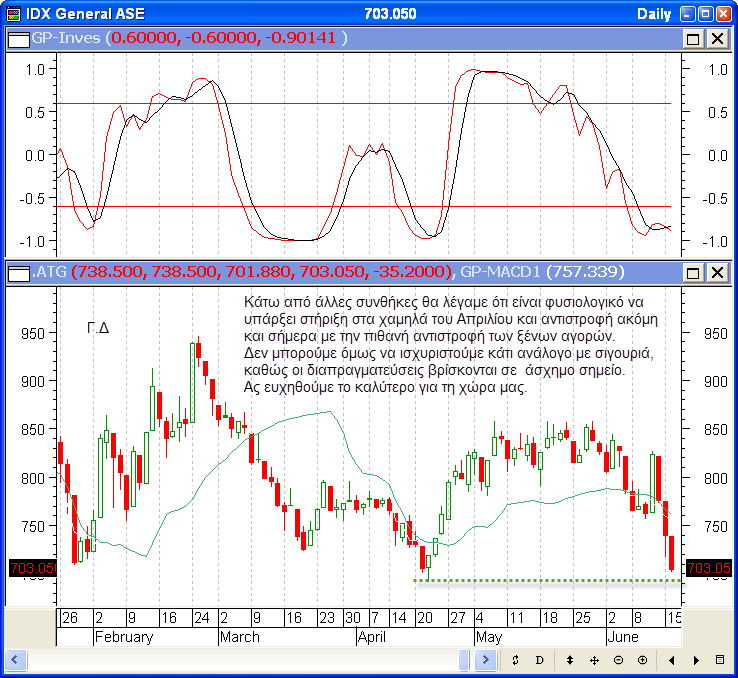This screenshot has height=678, width=738.
Task: Click the February label on date axis
Action: [x=124, y=637]
